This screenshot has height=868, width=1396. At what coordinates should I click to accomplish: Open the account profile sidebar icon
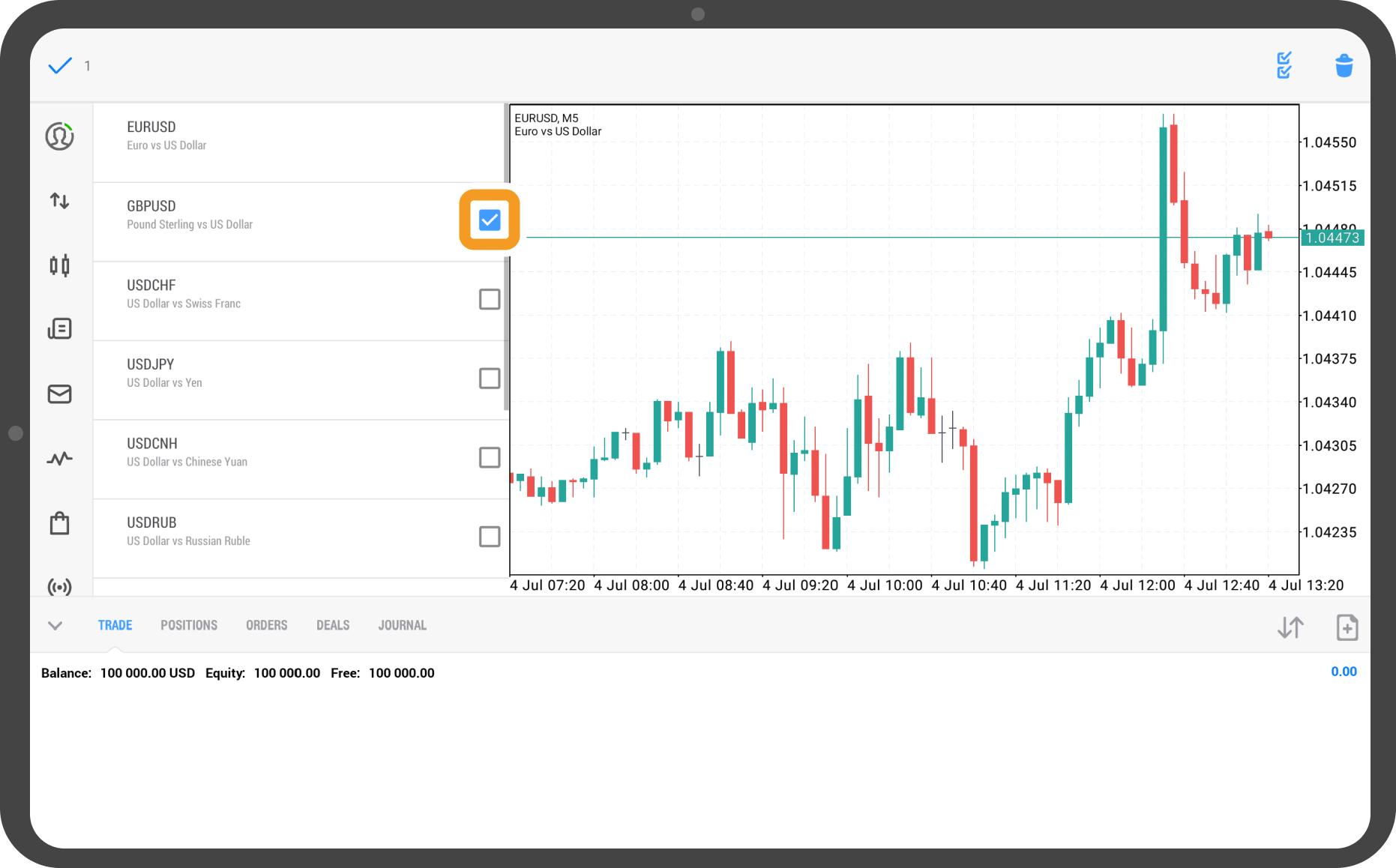(x=59, y=136)
